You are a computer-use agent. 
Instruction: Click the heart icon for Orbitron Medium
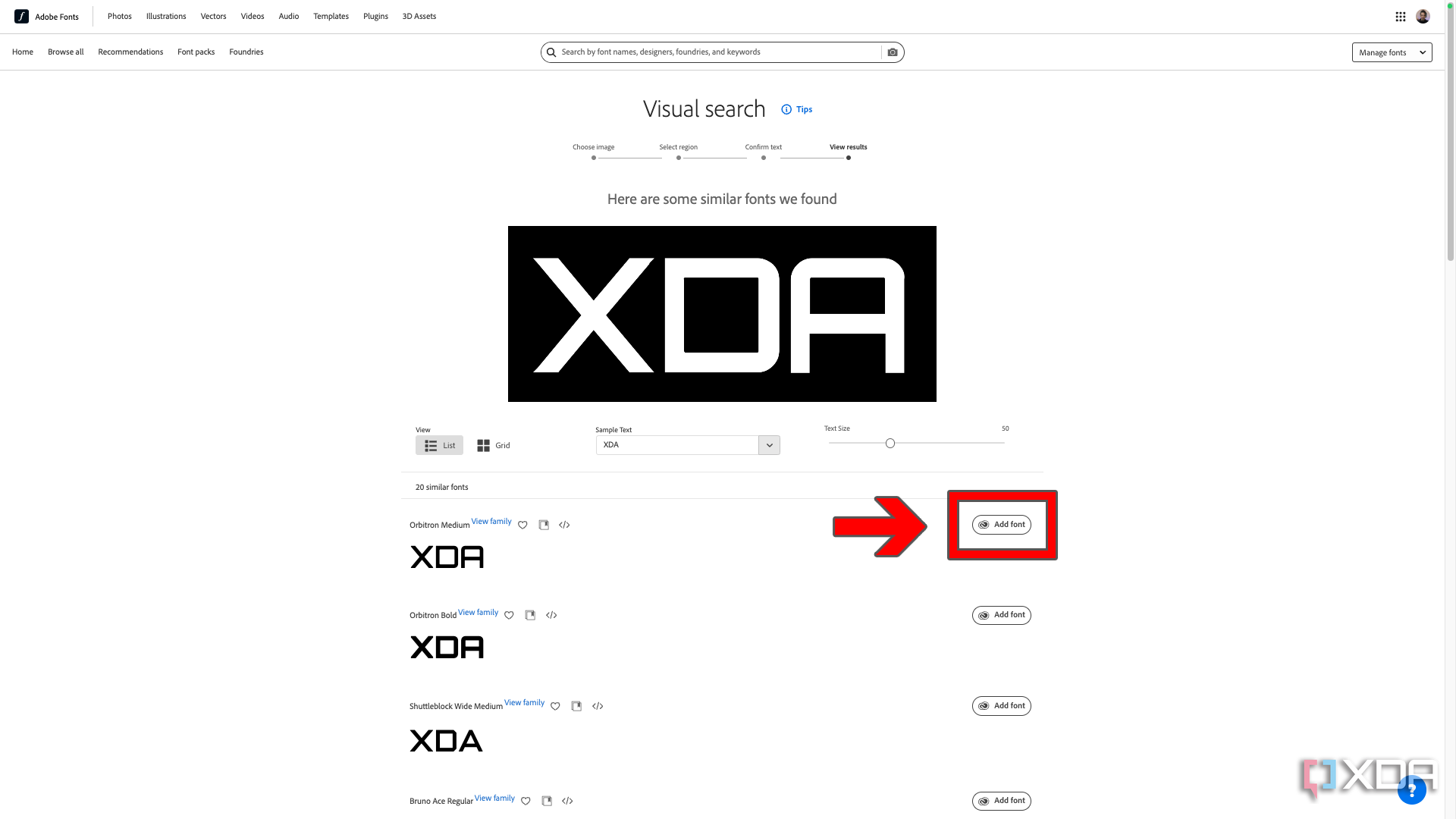[523, 524]
